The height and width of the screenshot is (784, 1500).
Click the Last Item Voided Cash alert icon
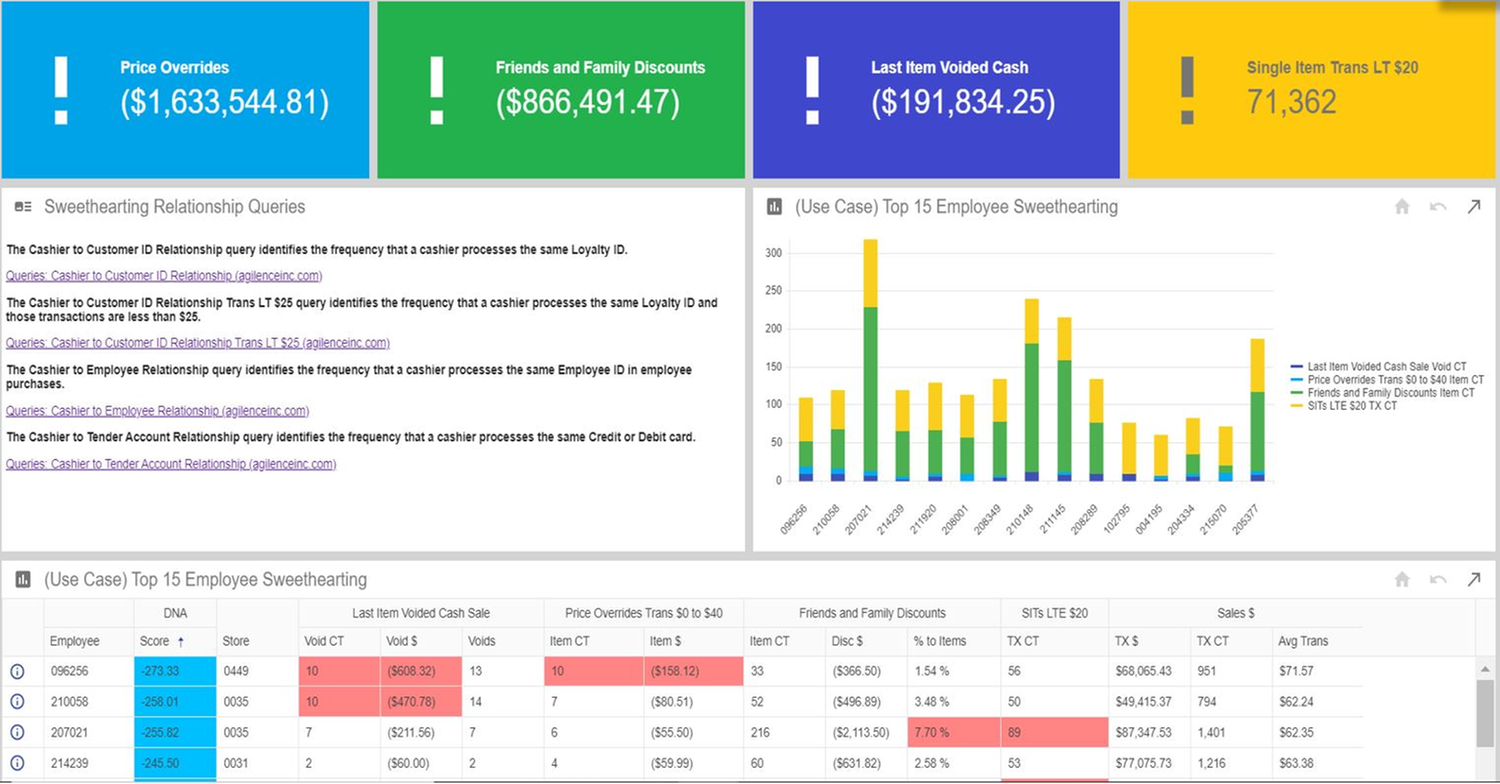click(812, 90)
